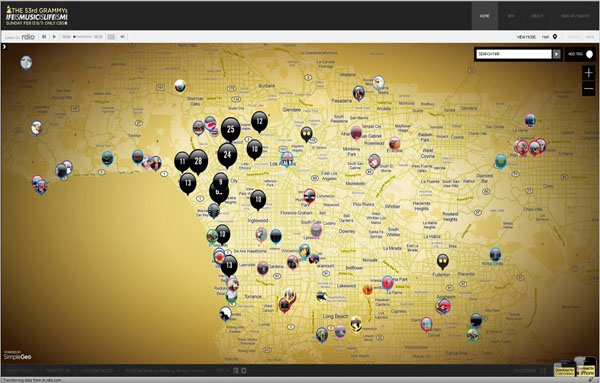Zoom out of the map
Viewport: 600px width, 383px height.
(x=589, y=88)
